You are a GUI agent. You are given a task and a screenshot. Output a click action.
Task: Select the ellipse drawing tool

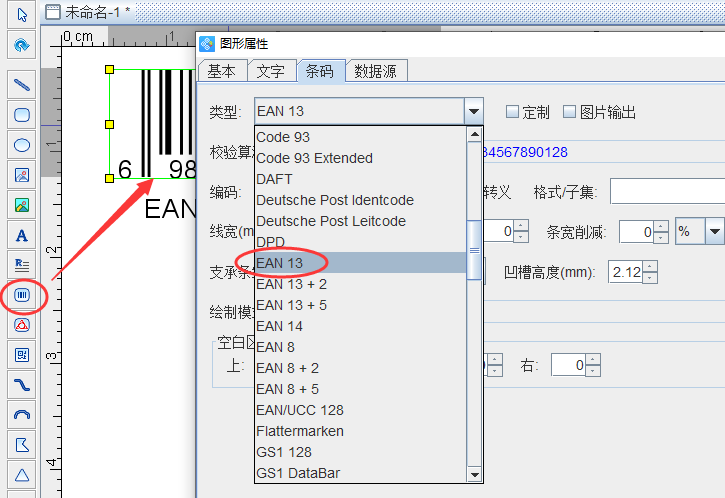click(22, 145)
